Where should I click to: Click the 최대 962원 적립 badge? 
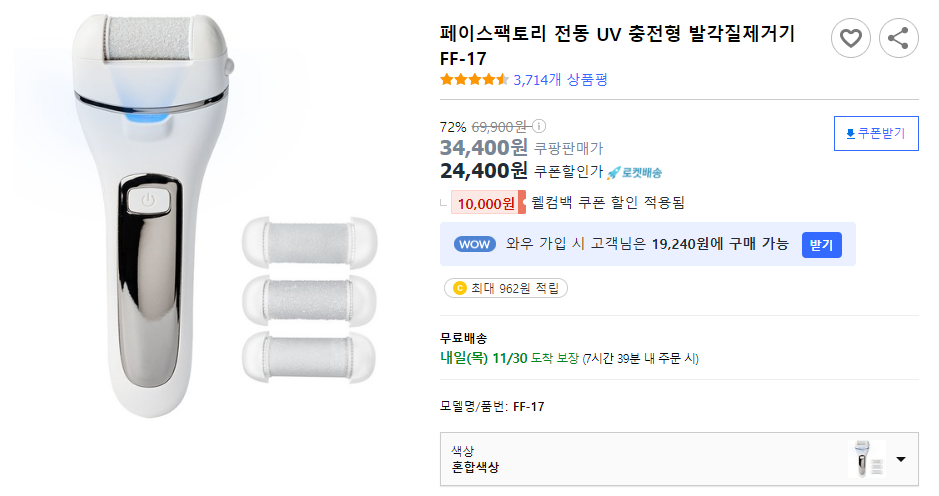[x=506, y=288]
